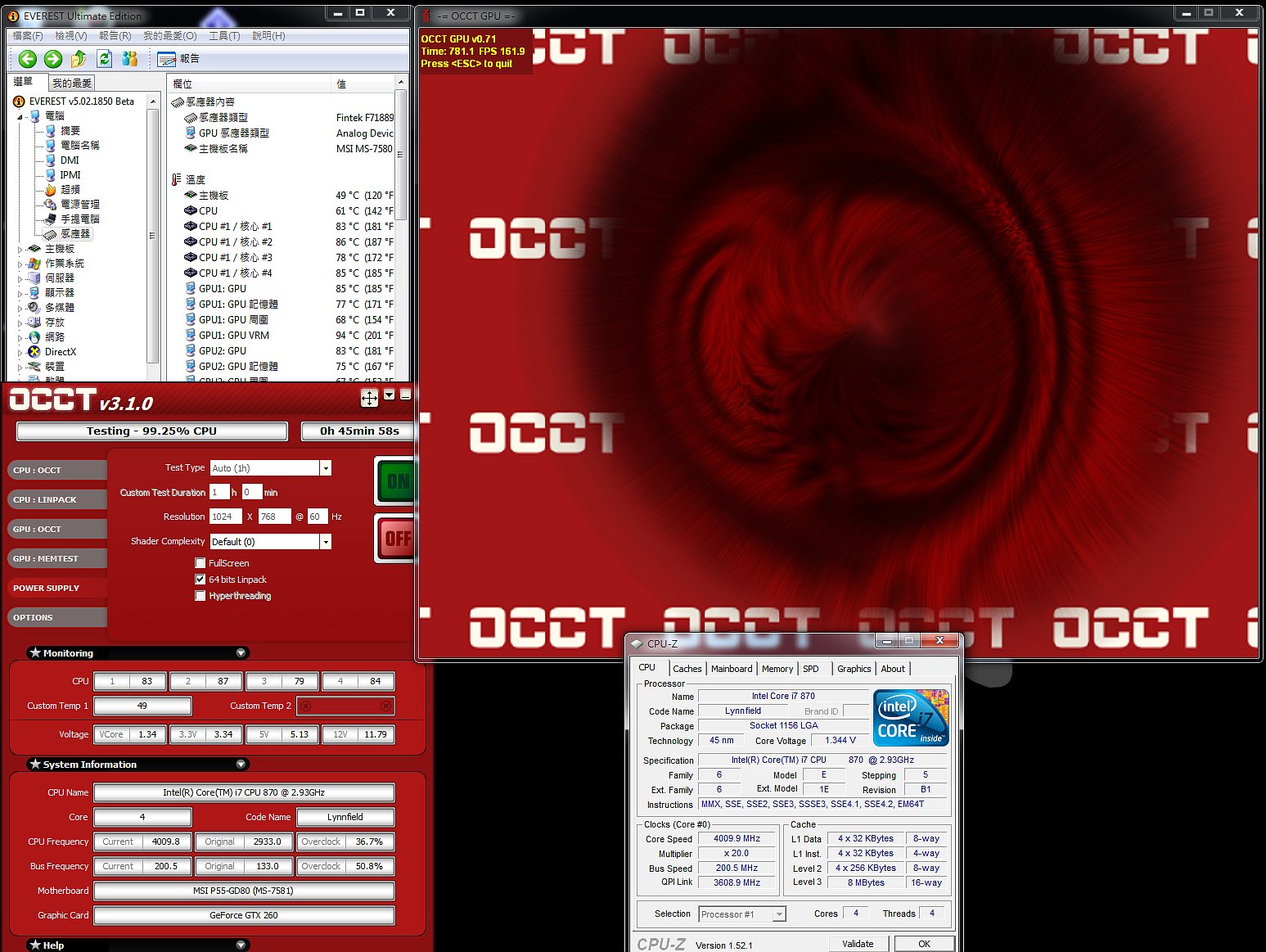Click the 顯示器 monitor icon in tree
The image size is (1266, 952).
34,292
